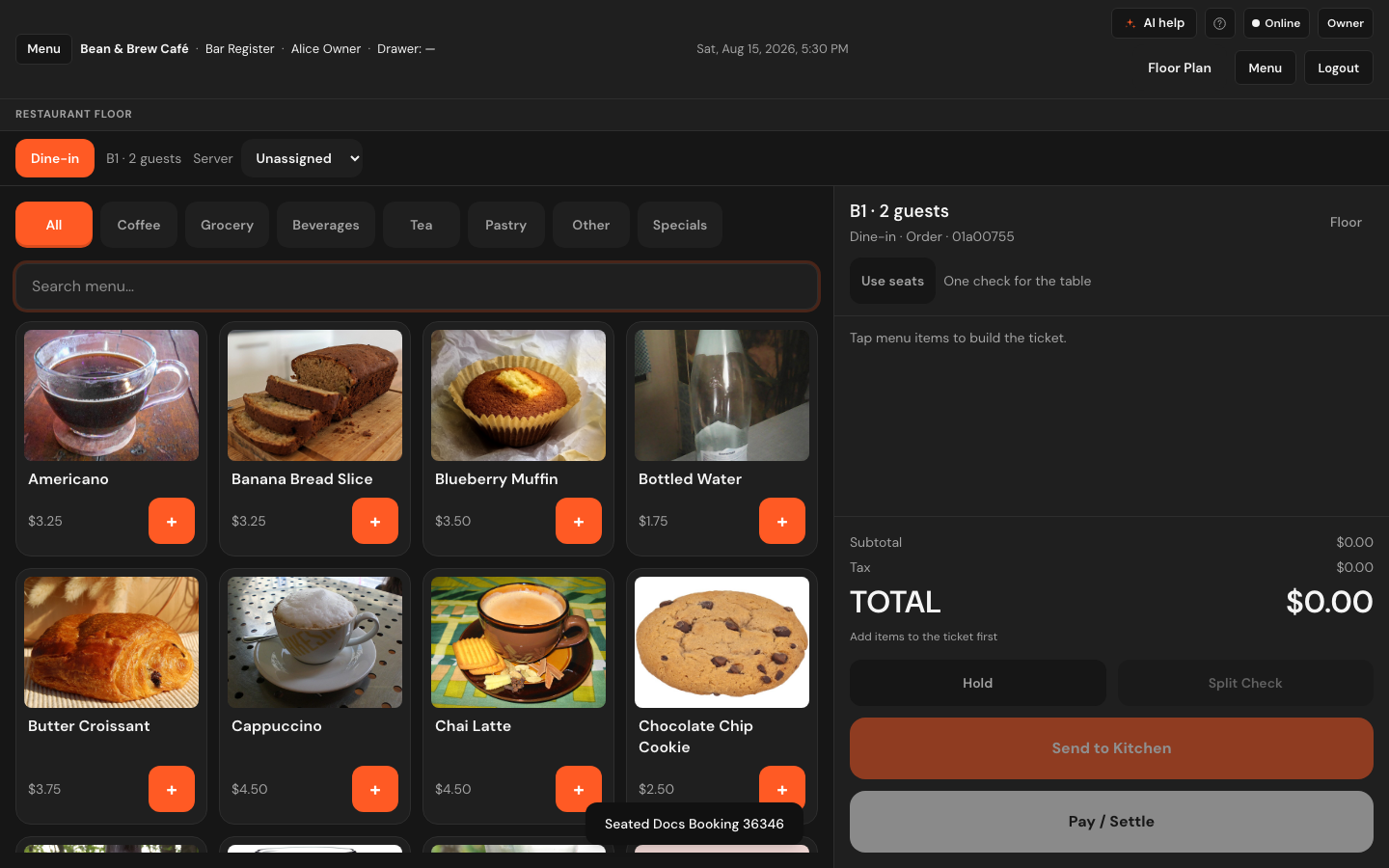Click the Pay / Settle button

point(1111,822)
